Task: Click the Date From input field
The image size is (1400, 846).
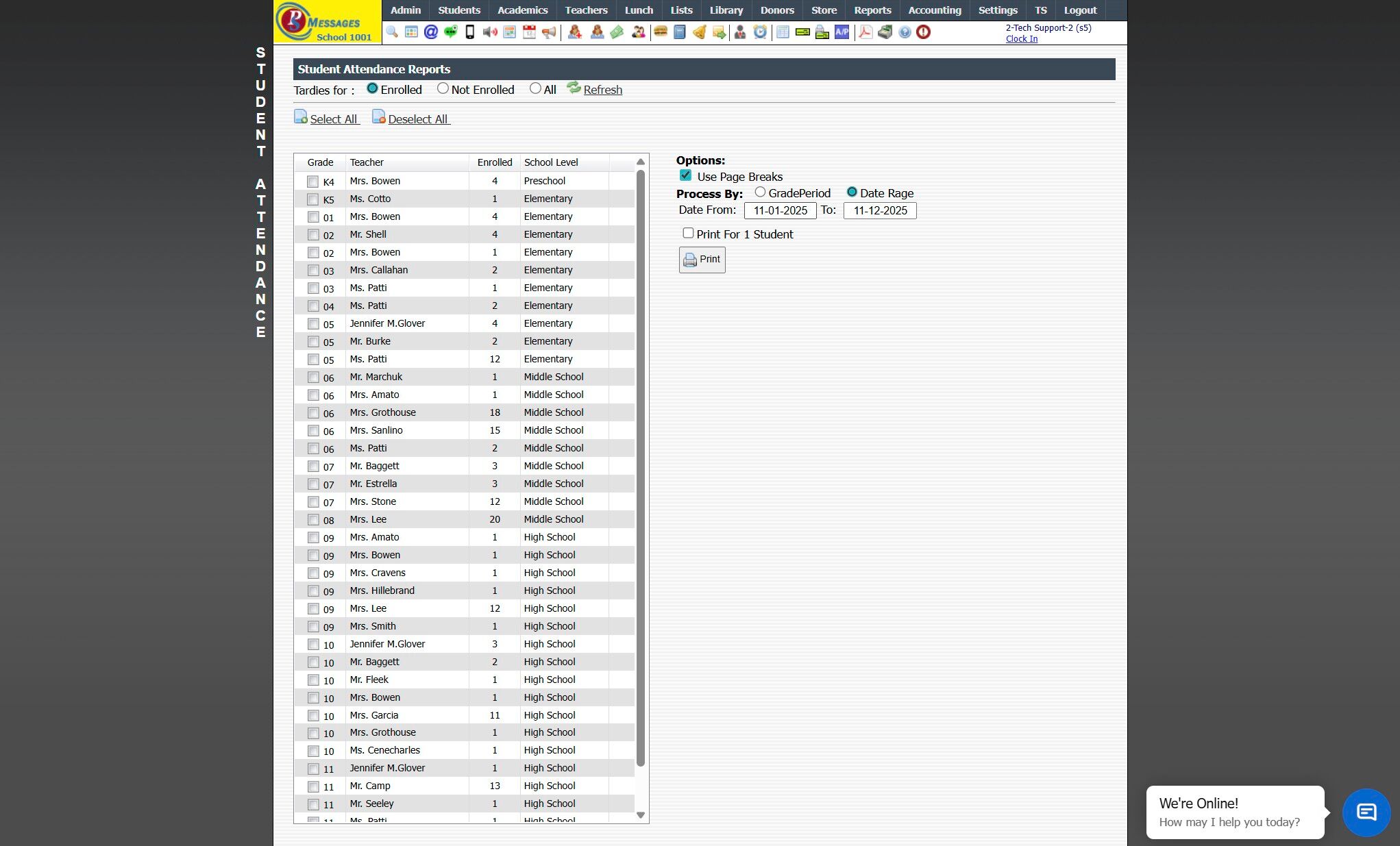Action: 780,210
